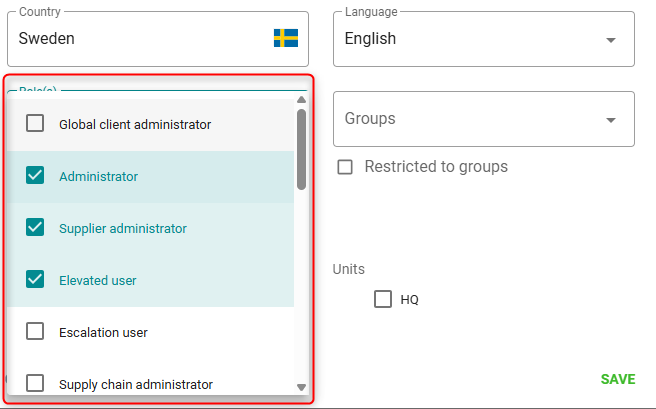Viewport: 656px width, 409px height.
Task: Uncheck the Administrator role checkbox
Action: click(35, 176)
